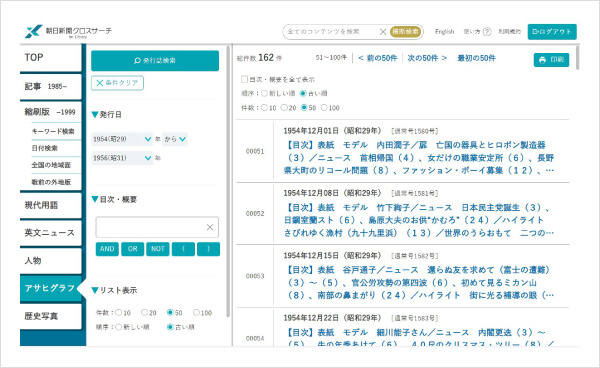The image size is (600, 368).
Task: Open the 縮刷版 ~1999 tab
Action: pos(51,112)
